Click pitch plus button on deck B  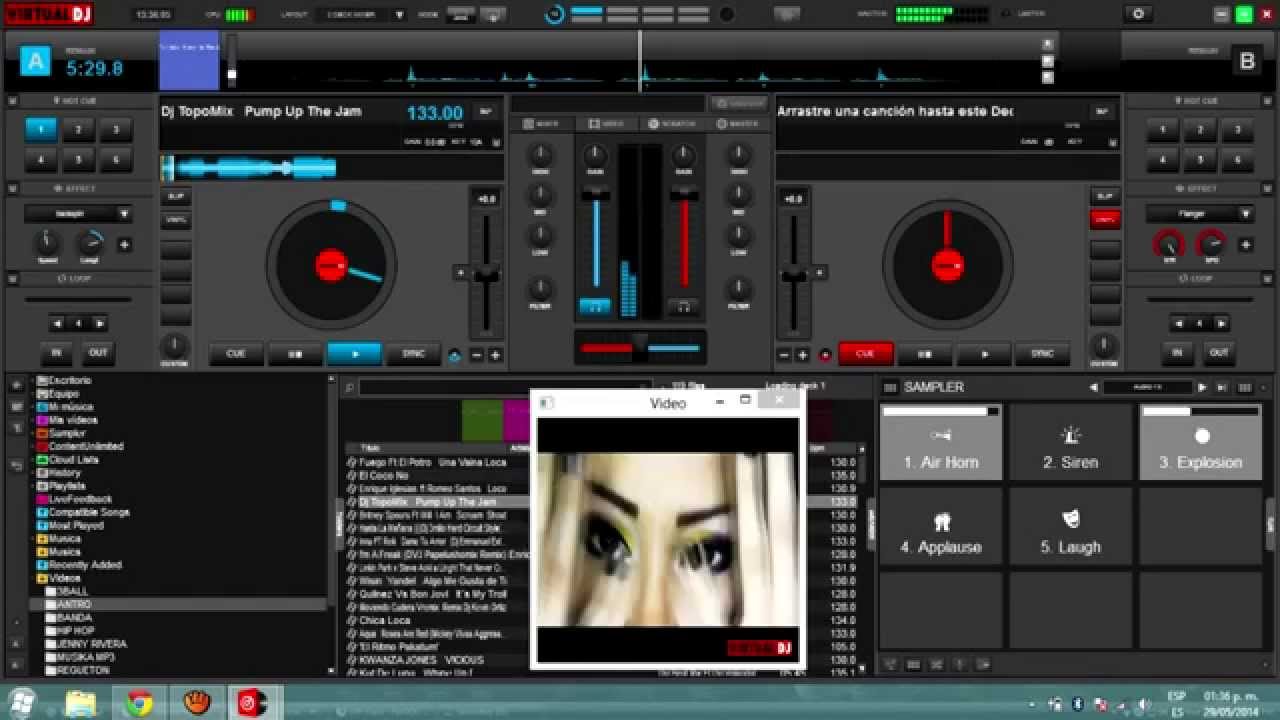[x=803, y=355]
